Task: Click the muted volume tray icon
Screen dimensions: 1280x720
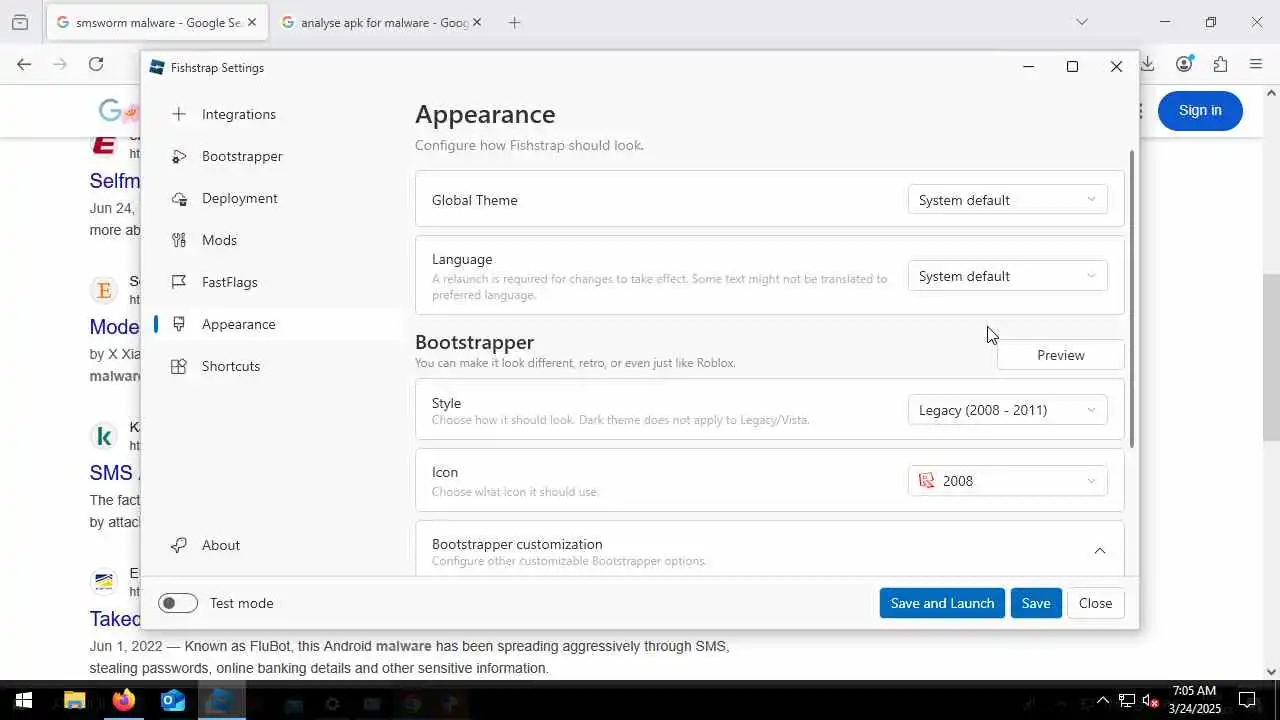Action: [x=1151, y=701]
